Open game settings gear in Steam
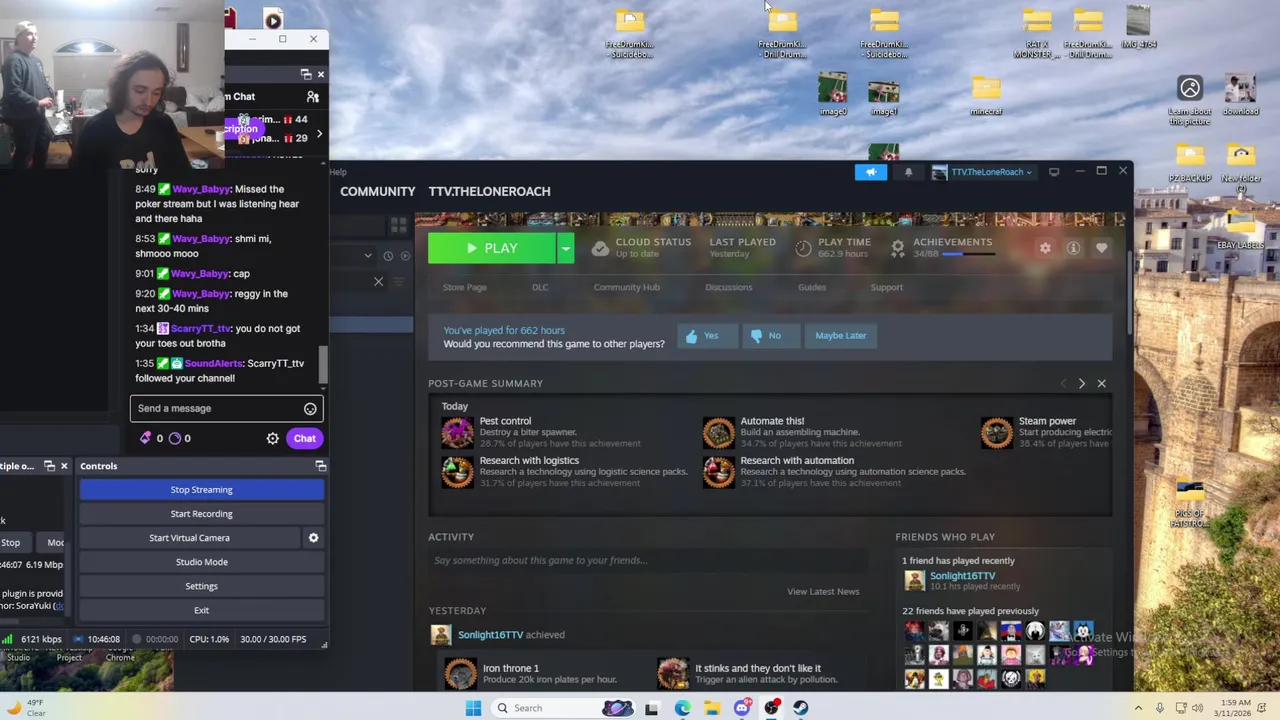Image resolution: width=1280 pixels, height=720 pixels. coord(1045,248)
